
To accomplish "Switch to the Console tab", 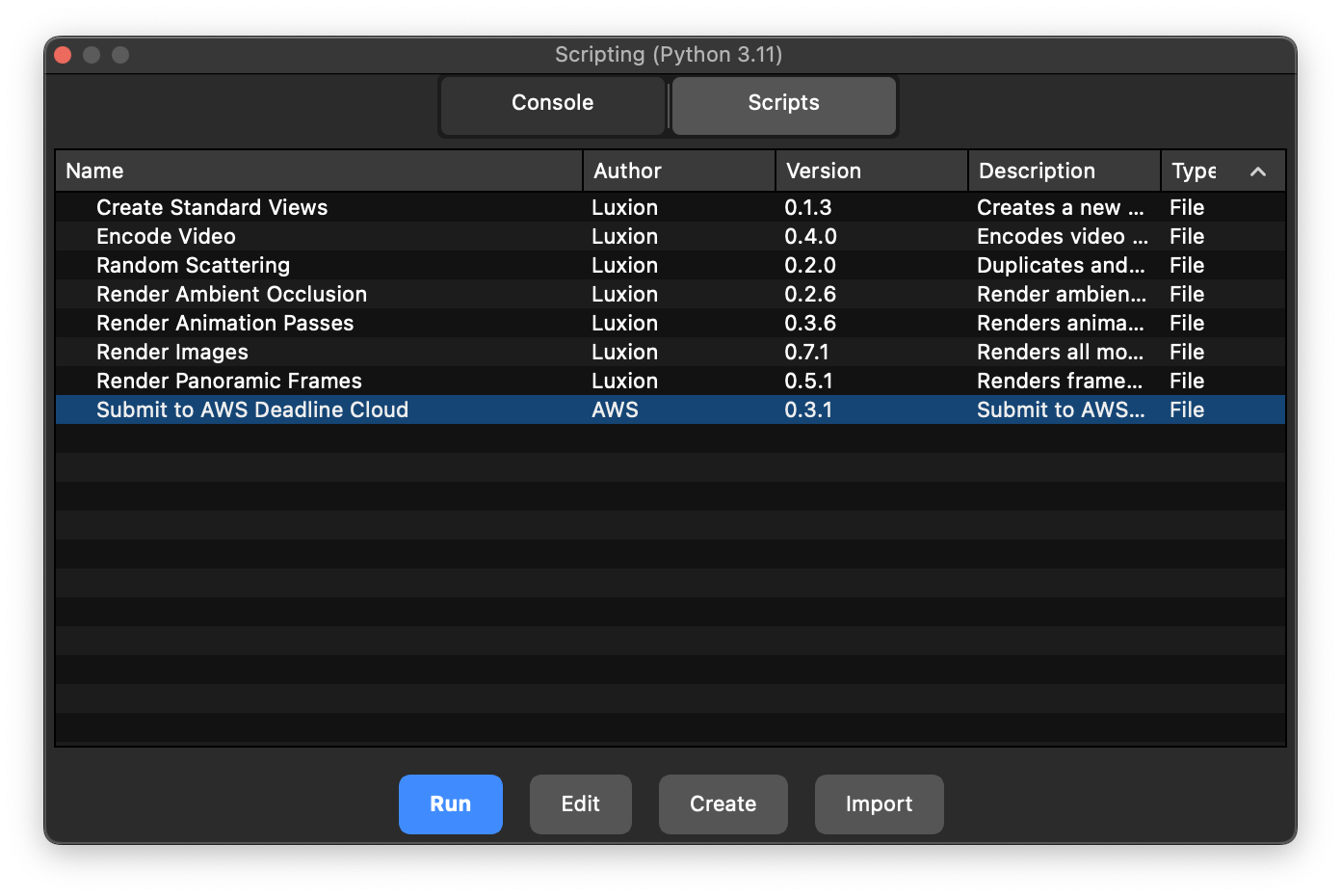I will click(x=551, y=102).
